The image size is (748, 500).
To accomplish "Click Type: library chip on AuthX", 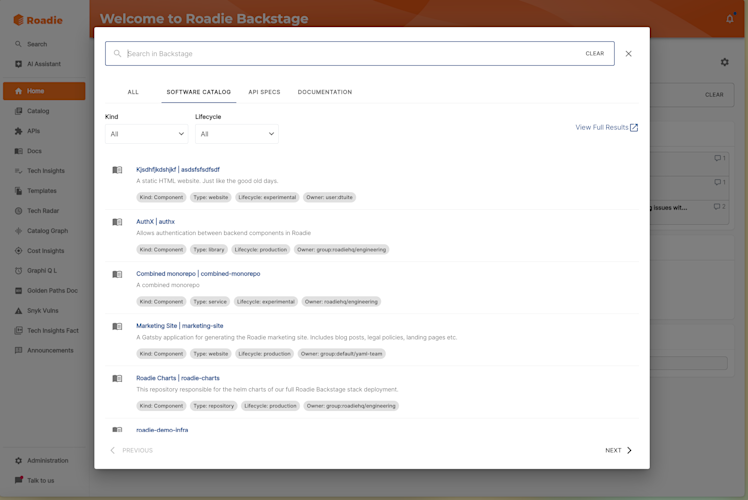I will click(208, 250).
